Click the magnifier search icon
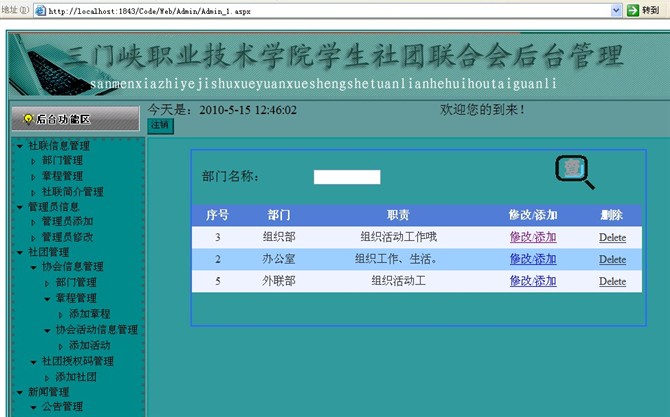This screenshot has height=417, width=670. (x=574, y=172)
